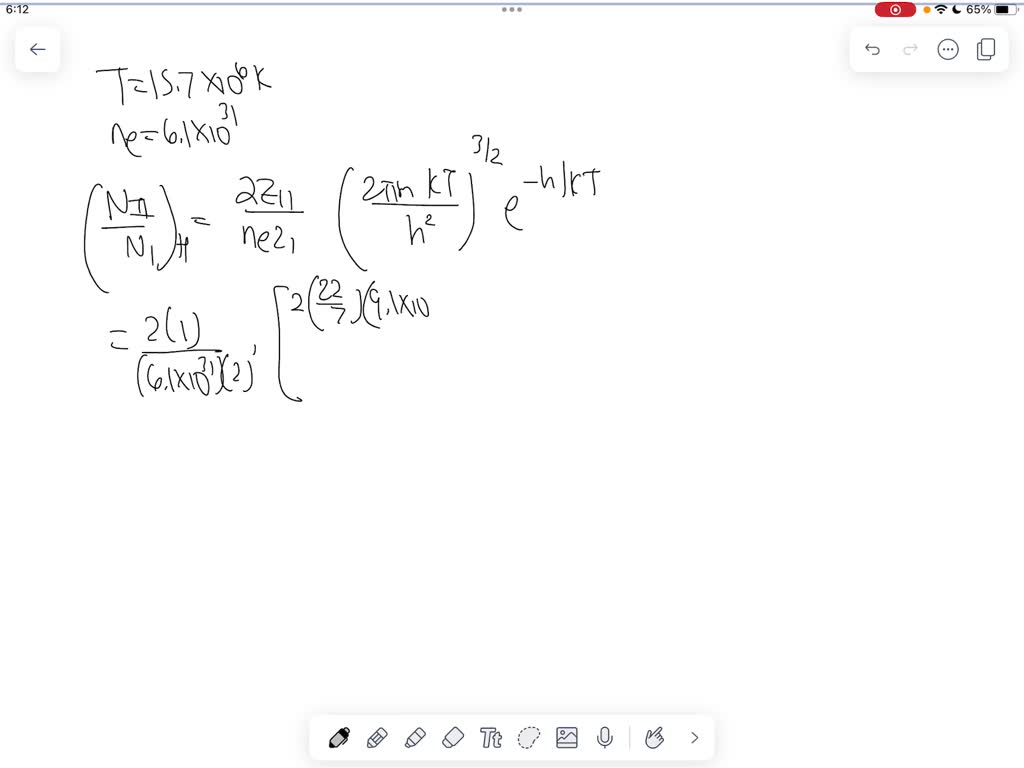
Task: Tap the redo arrow
Action: (909, 48)
